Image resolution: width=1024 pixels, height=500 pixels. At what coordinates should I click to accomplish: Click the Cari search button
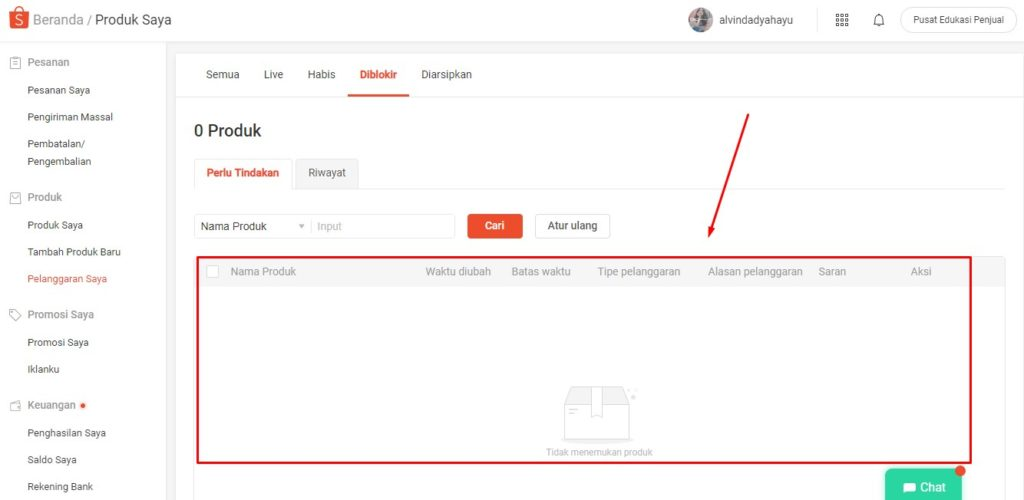[494, 226]
